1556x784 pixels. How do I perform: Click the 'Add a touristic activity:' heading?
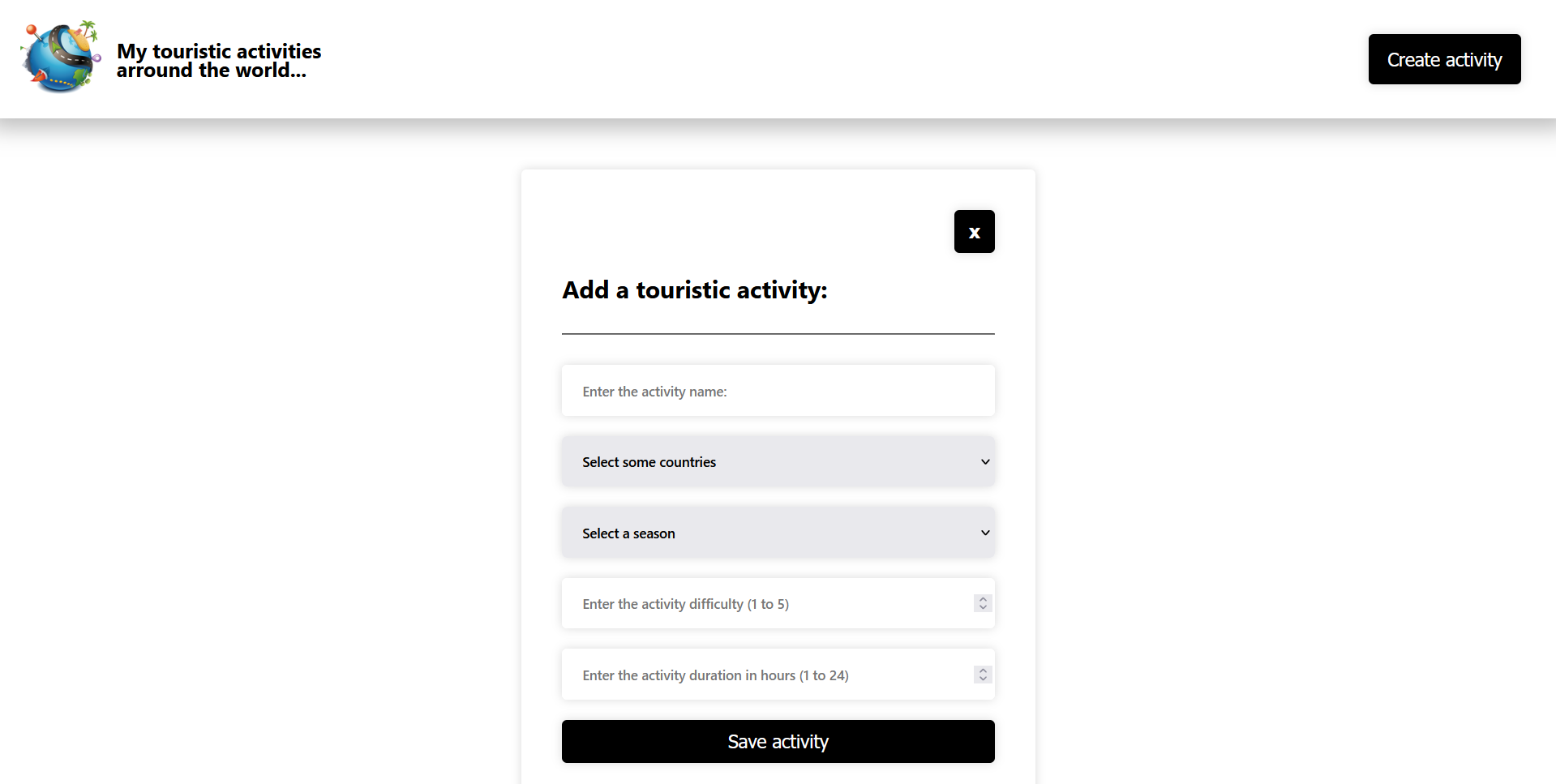point(694,290)
